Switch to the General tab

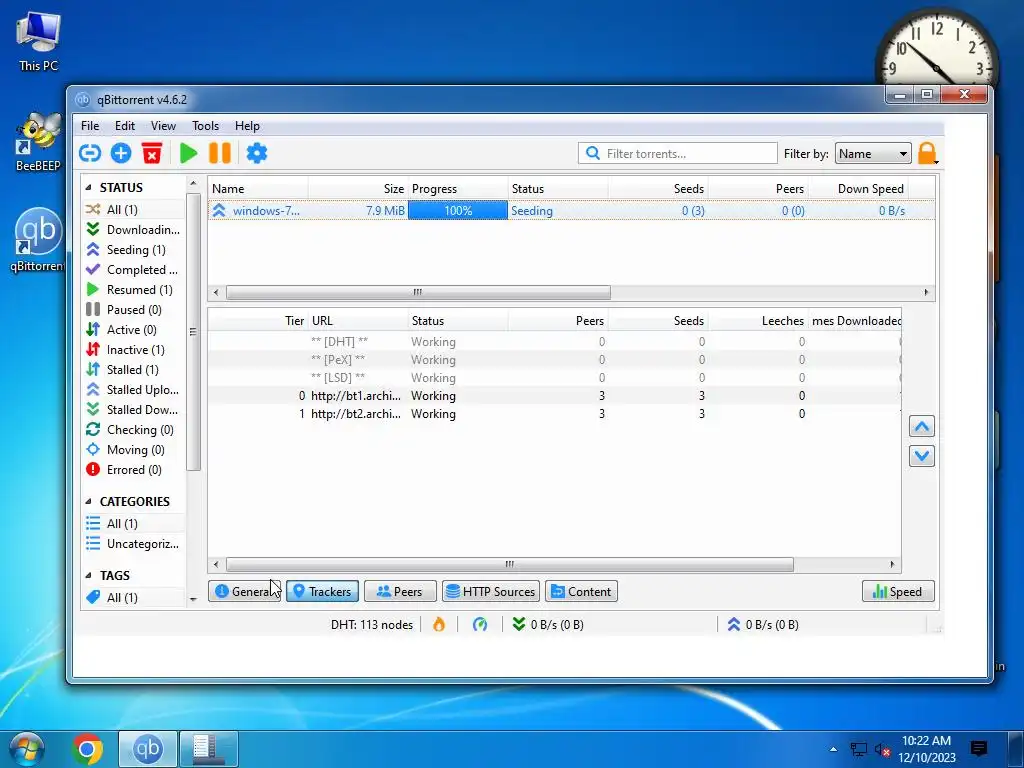tap(244, 592)
